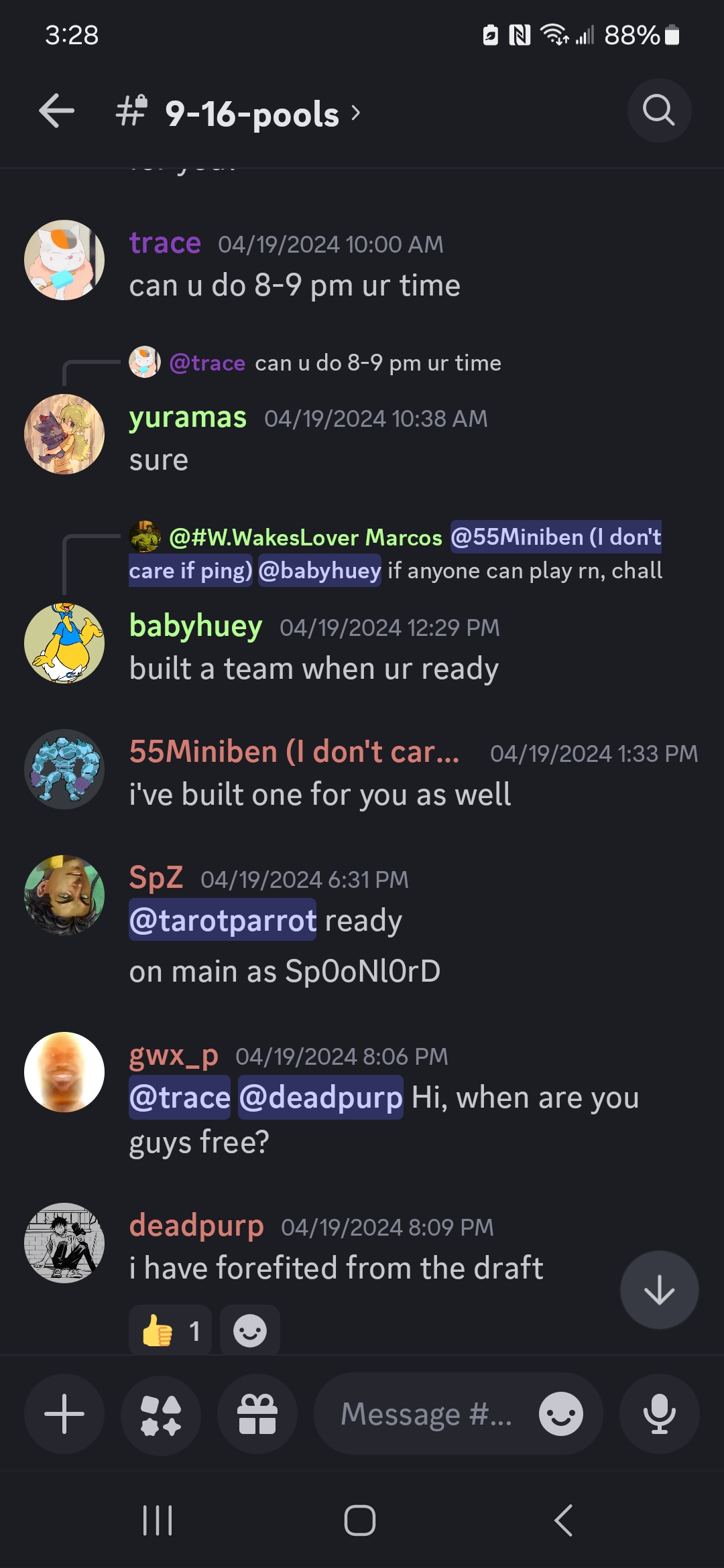Tap Android home navigation button

coord(360,1520)
